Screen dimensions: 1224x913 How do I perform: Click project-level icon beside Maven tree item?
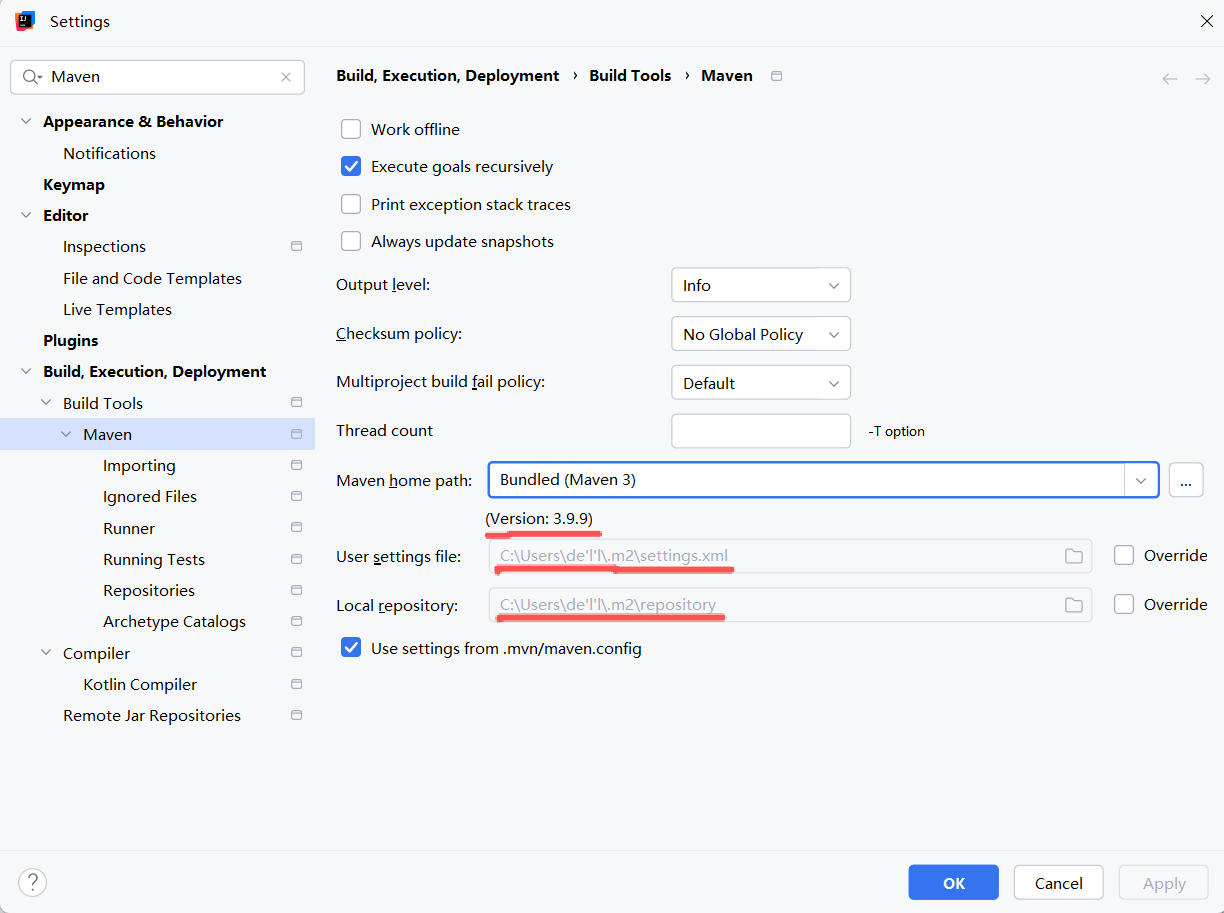pyautogui.click(x=296, y=434)
